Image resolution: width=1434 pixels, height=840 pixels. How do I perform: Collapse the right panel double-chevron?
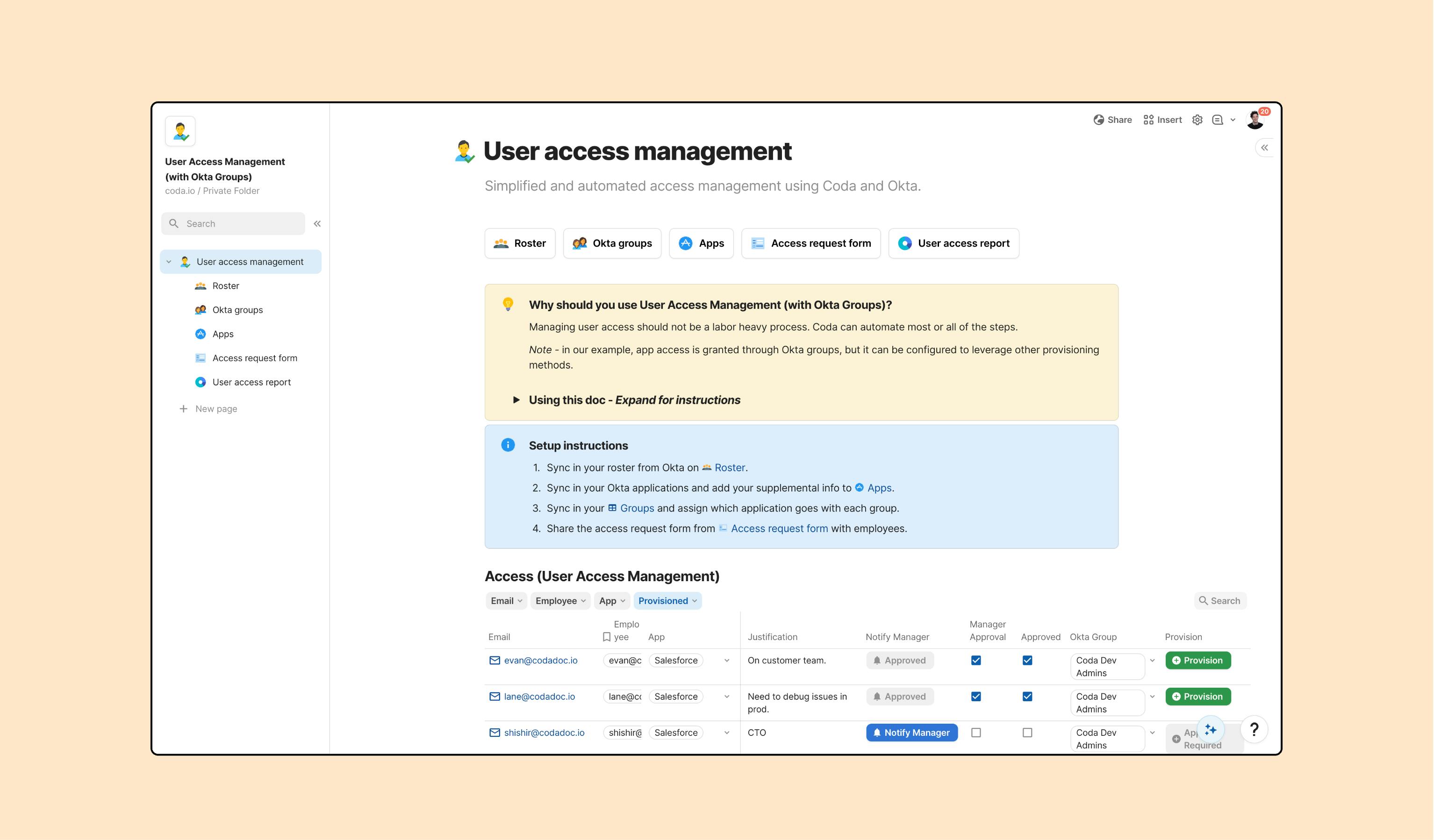tap(1264, 148)
